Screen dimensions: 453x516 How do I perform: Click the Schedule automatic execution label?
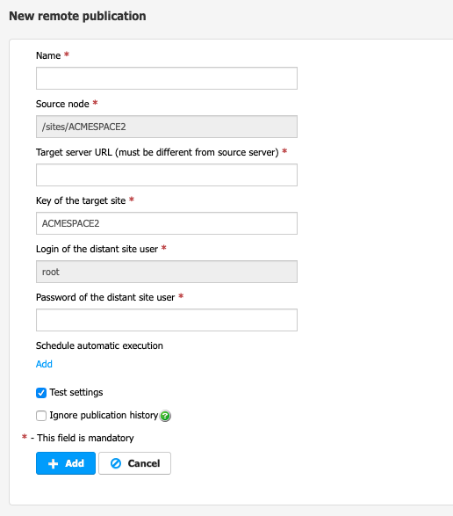point(99,346)
